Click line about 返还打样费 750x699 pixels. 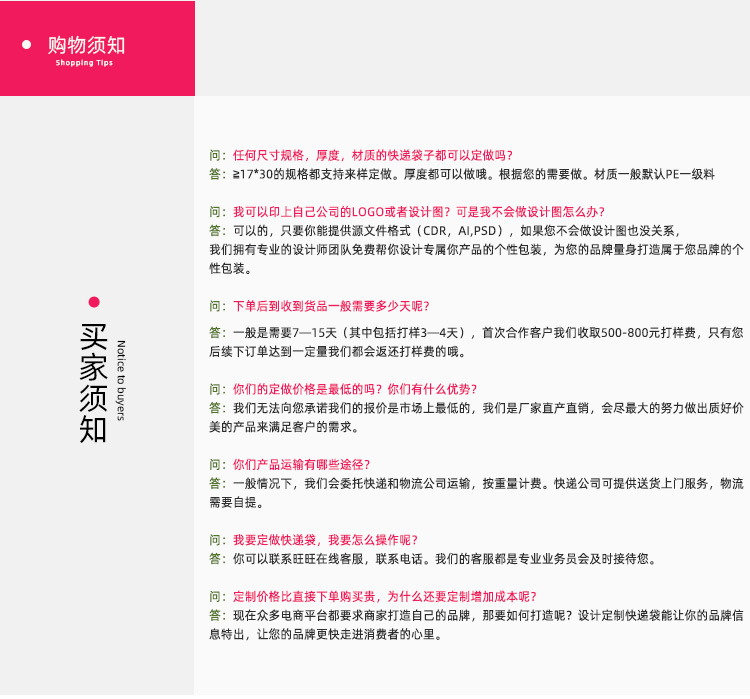tap(338, 352)
